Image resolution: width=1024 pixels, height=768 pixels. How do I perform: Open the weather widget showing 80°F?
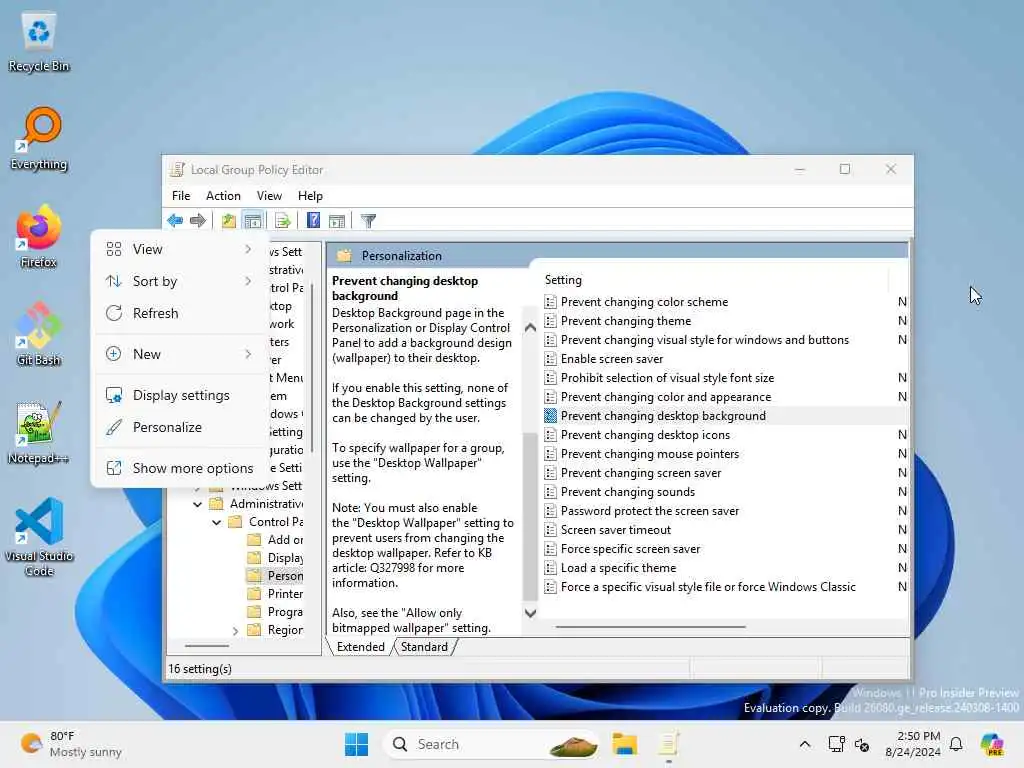(71, 744)
